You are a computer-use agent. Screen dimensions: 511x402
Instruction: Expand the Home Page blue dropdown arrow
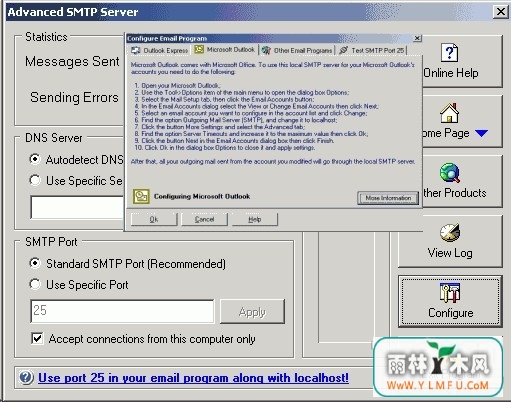pos(481,133)
